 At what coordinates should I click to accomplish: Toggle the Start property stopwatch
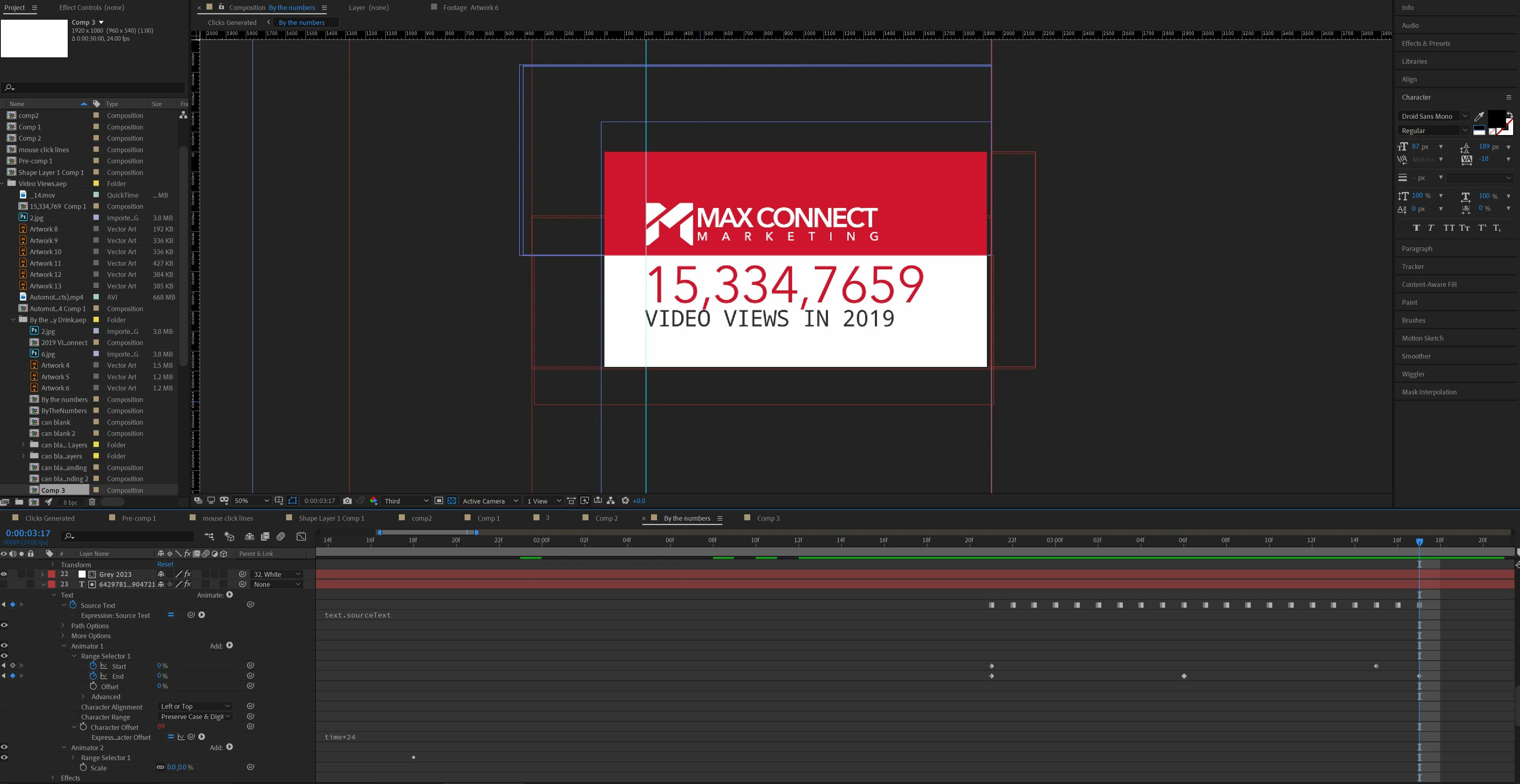click(93, 666)
